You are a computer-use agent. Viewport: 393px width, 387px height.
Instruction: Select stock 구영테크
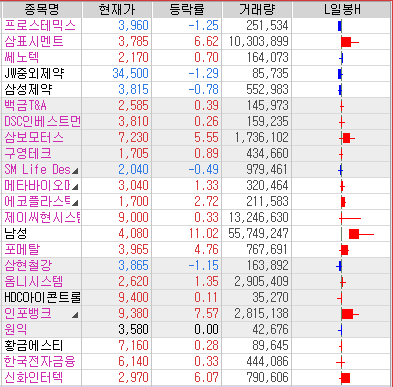28,154
